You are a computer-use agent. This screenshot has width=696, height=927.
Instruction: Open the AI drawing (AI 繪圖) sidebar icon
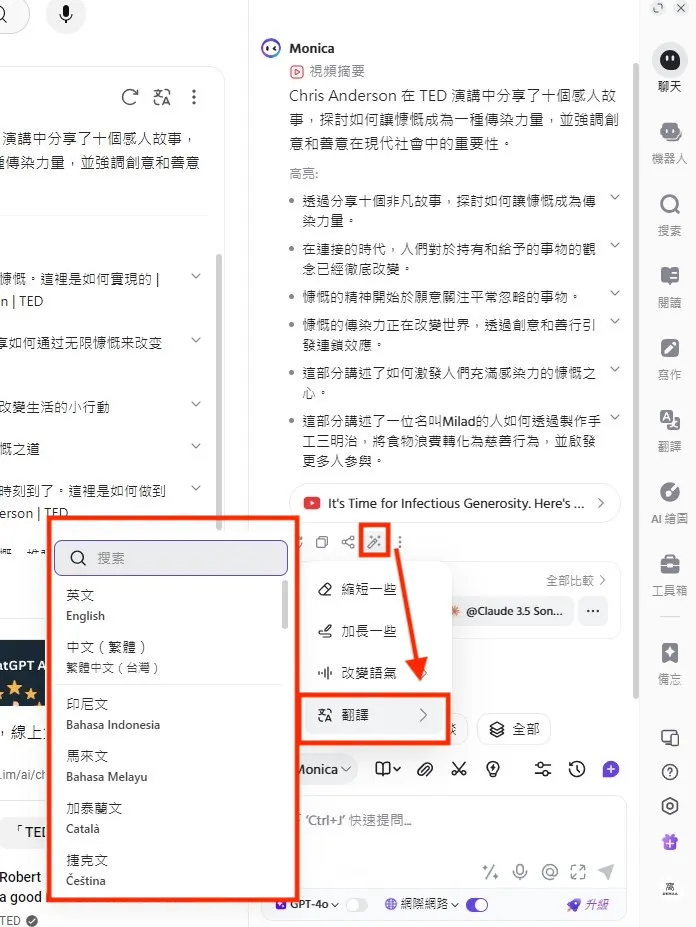click(x=669, y=503)
